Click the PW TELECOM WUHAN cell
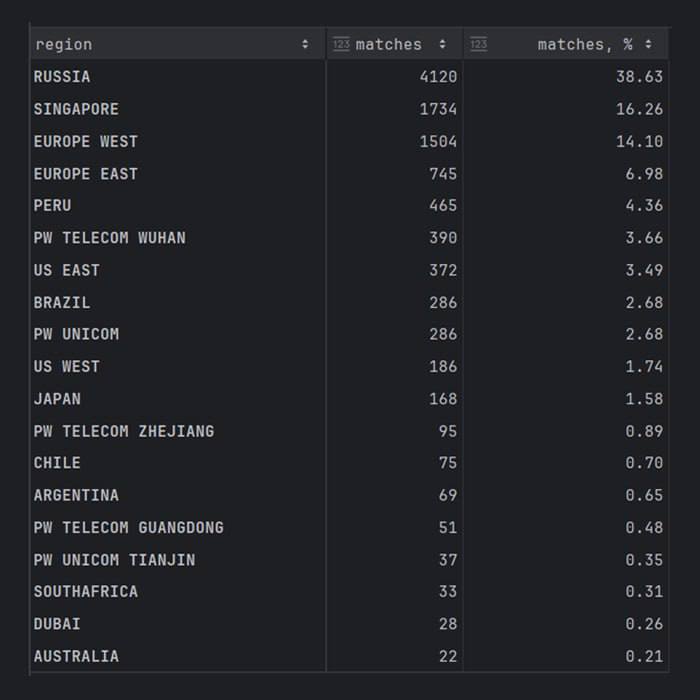Viewport: 700px width, 700px height. tap(110, 238)
